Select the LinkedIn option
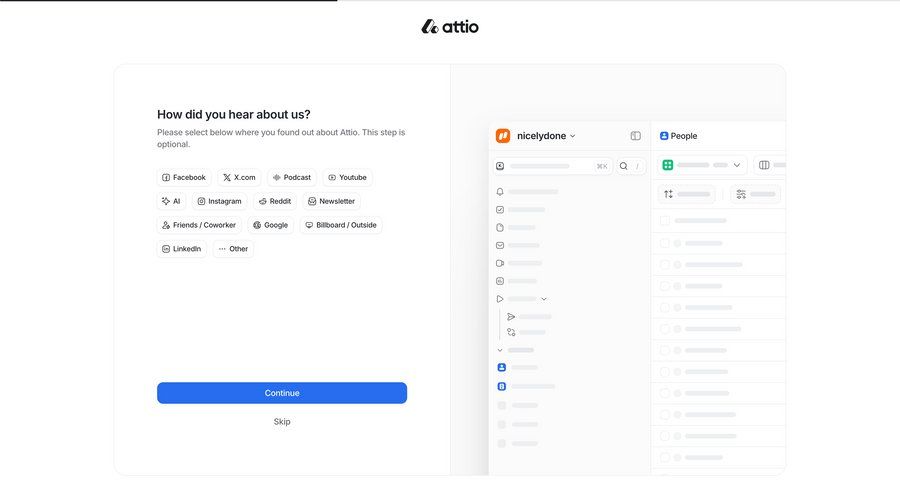 (181, 249)
